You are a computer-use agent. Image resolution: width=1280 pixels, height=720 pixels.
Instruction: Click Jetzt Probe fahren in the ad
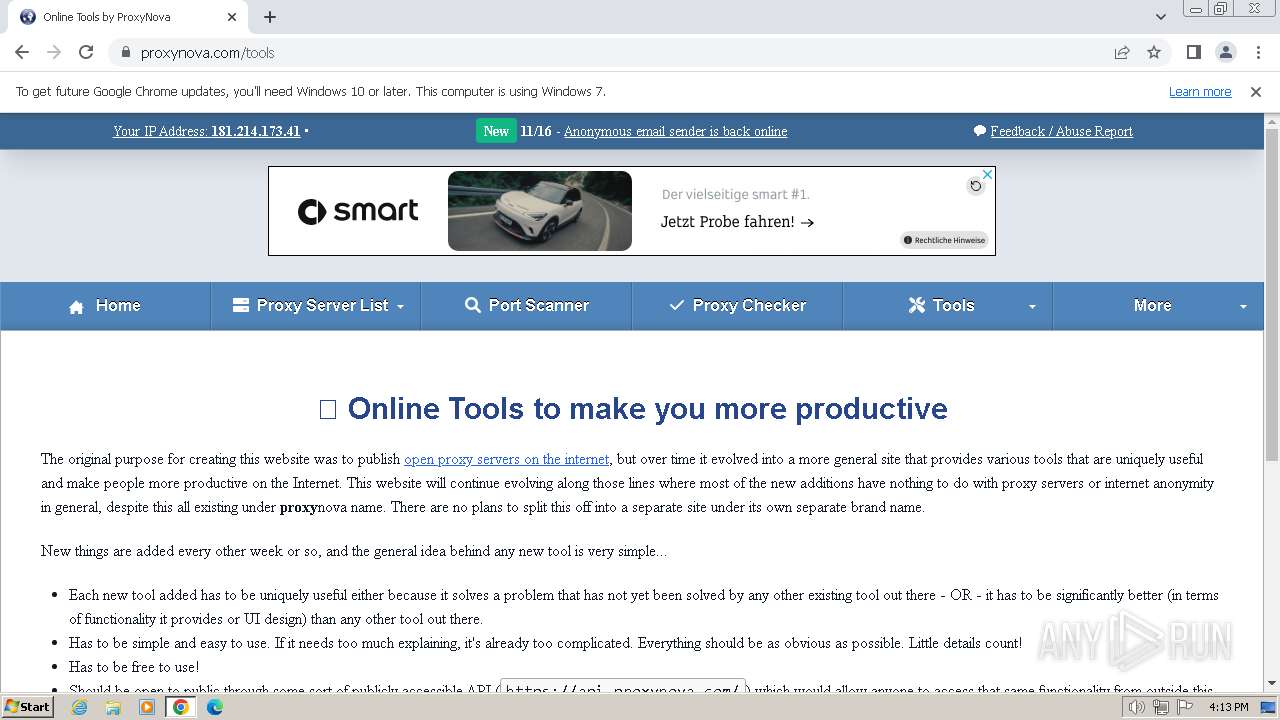737,222
